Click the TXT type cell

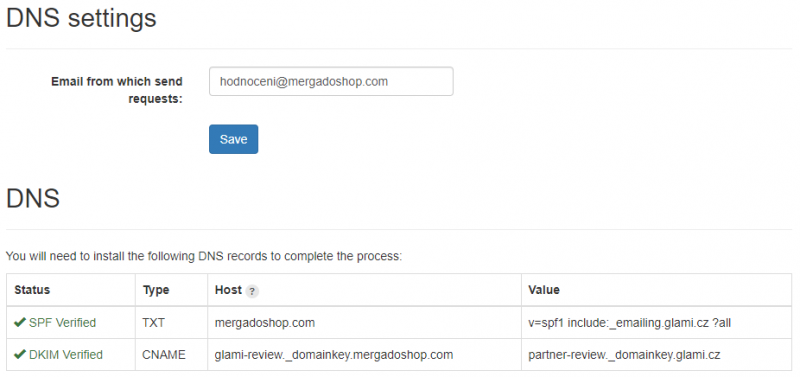[154, 323]
